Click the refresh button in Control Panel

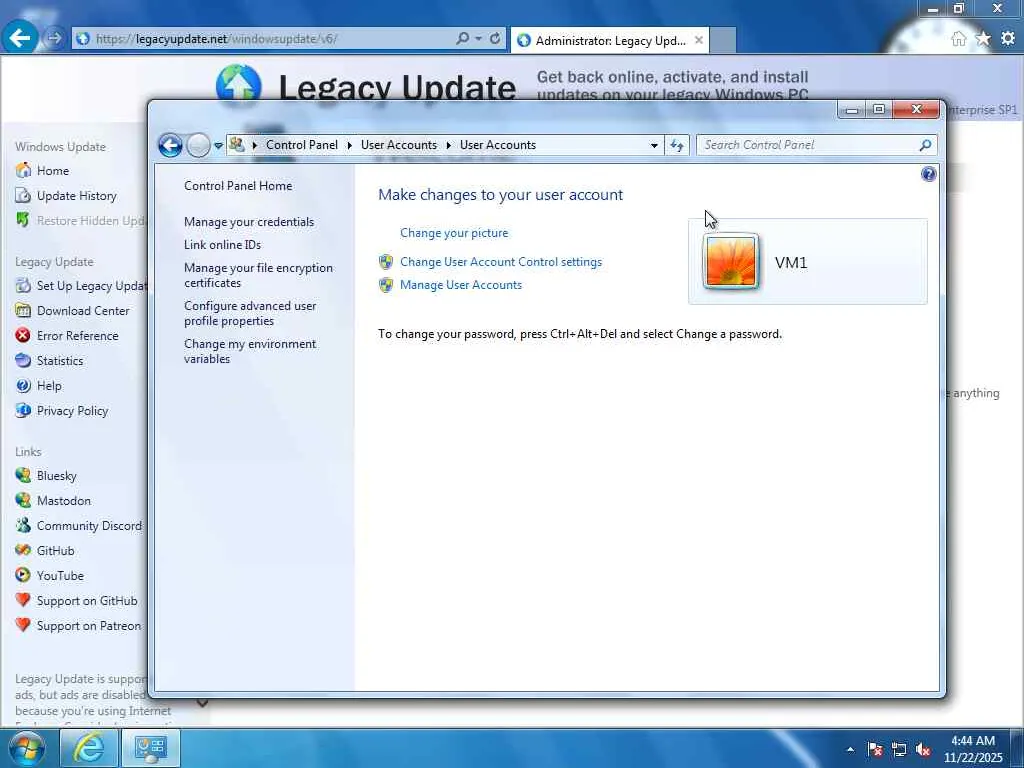677,145
